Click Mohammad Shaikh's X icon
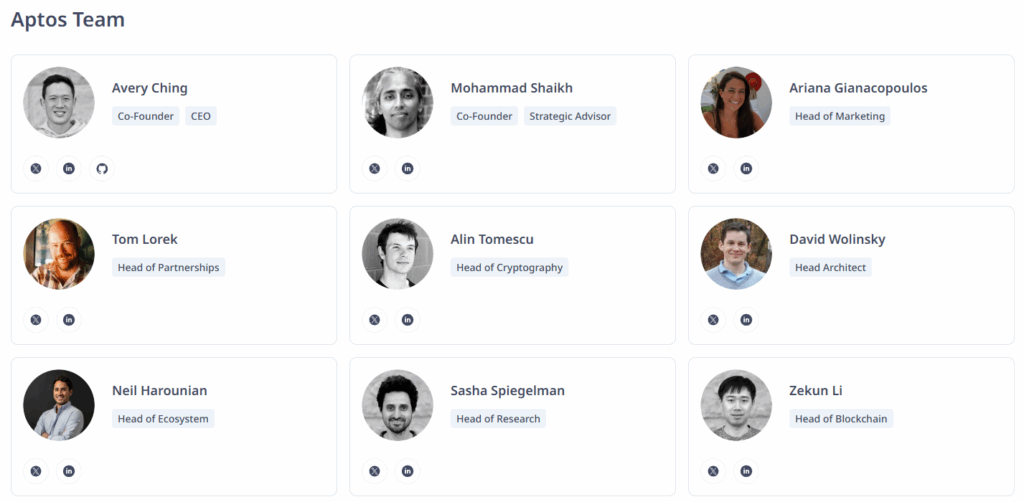This screenshot has height=502, width=1024. [x=375, y=168]
